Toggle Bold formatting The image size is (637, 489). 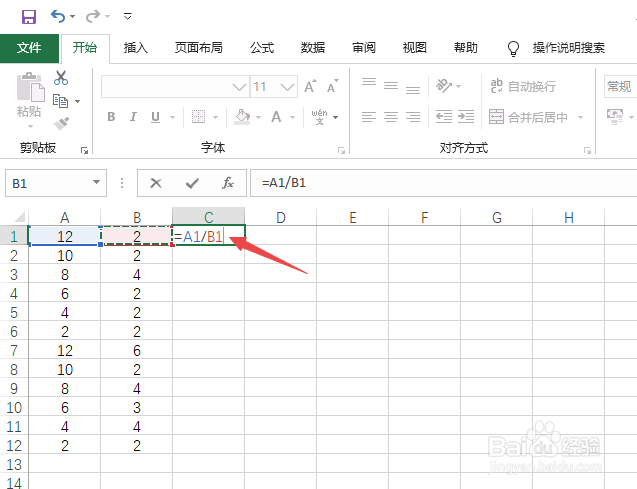pos(111,117)
